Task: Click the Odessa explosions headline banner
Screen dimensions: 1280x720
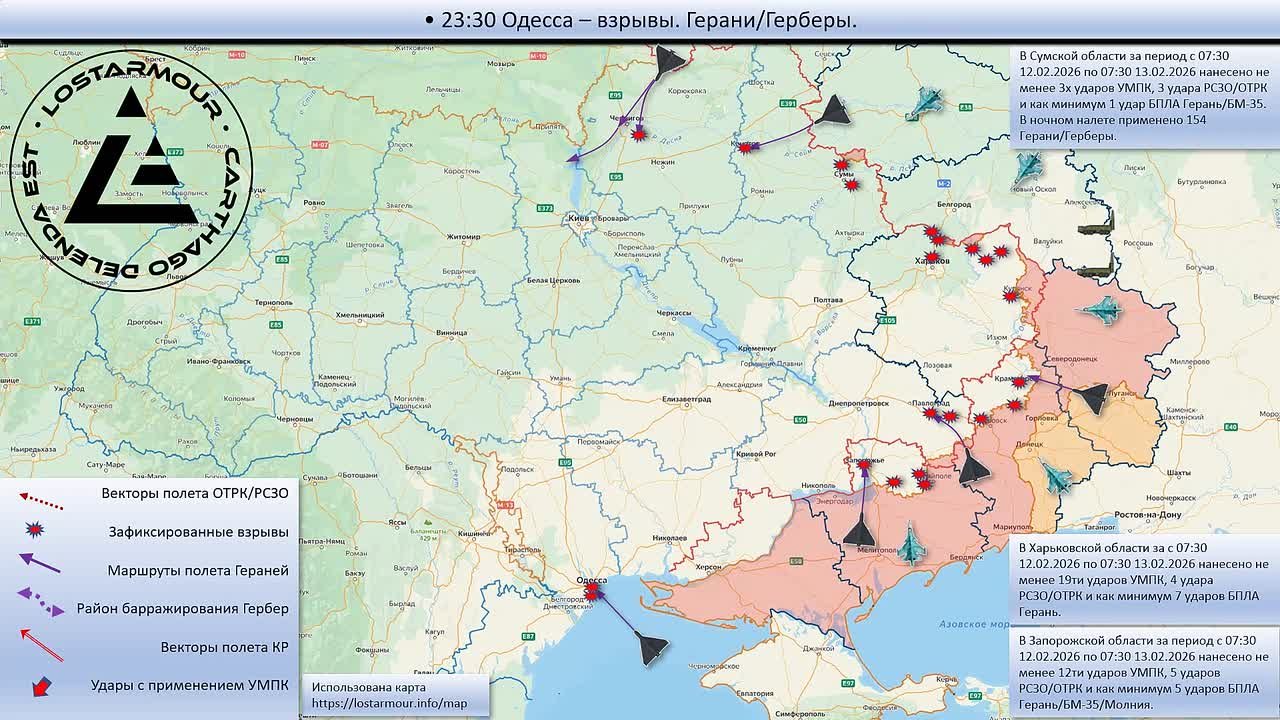Action: pos(640,20)
